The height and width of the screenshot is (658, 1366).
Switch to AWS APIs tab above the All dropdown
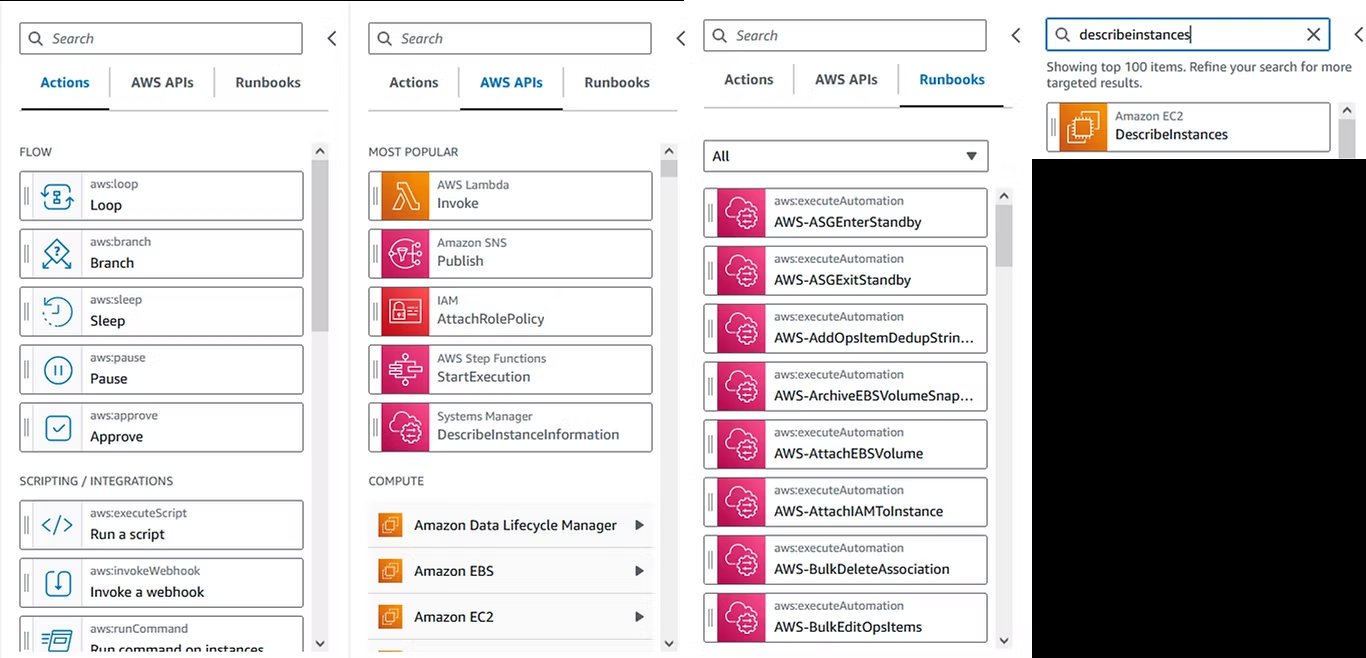(846, 80)
